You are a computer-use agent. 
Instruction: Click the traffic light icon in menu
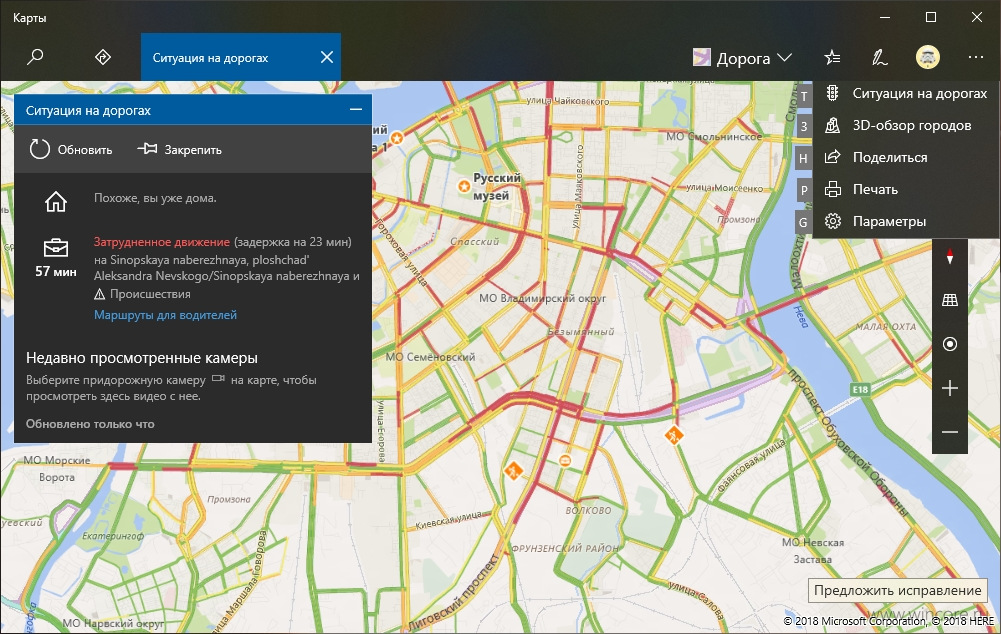[832, 93]
